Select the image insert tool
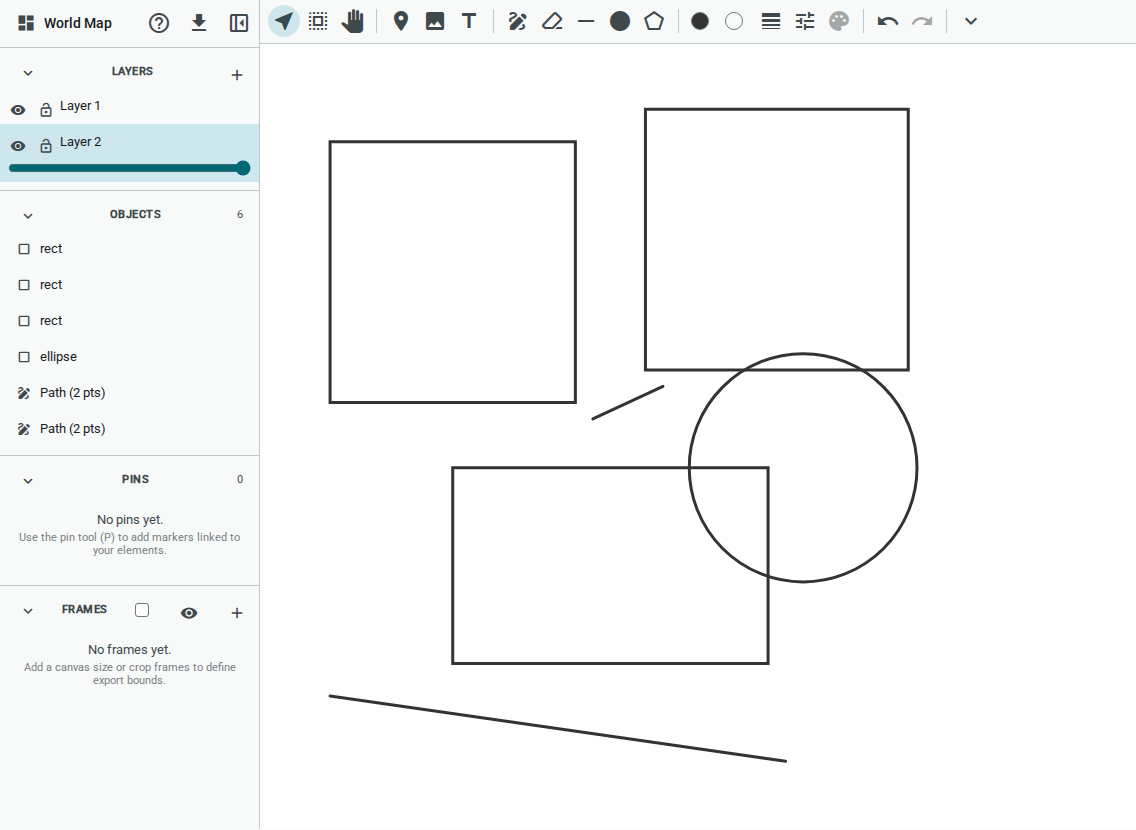Image resolution: width=1136 pixels, height=830 pixels. click(435, 21)
